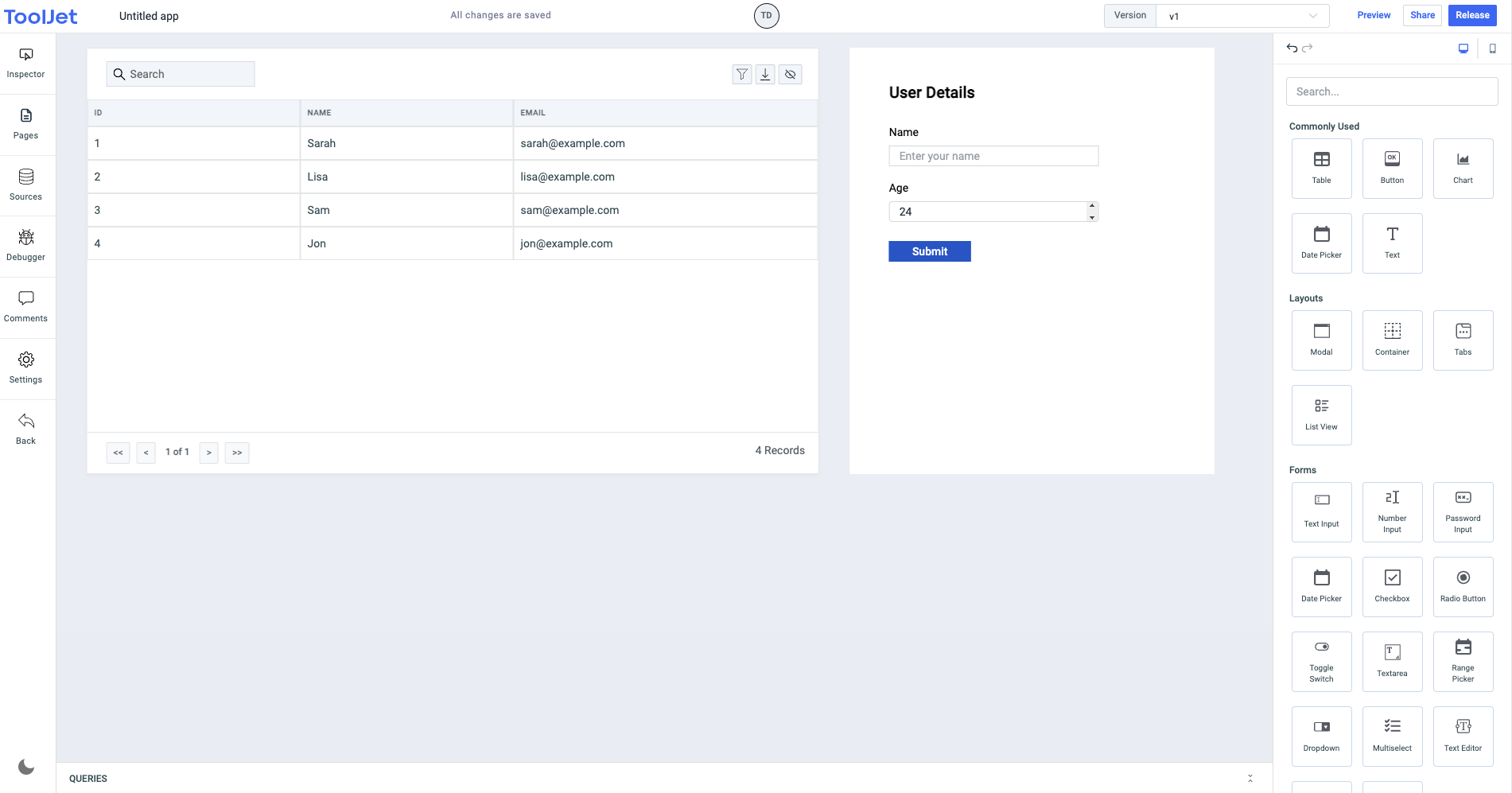Click the table download icon
Viewport: 1512px width, 793px height.
765,74
